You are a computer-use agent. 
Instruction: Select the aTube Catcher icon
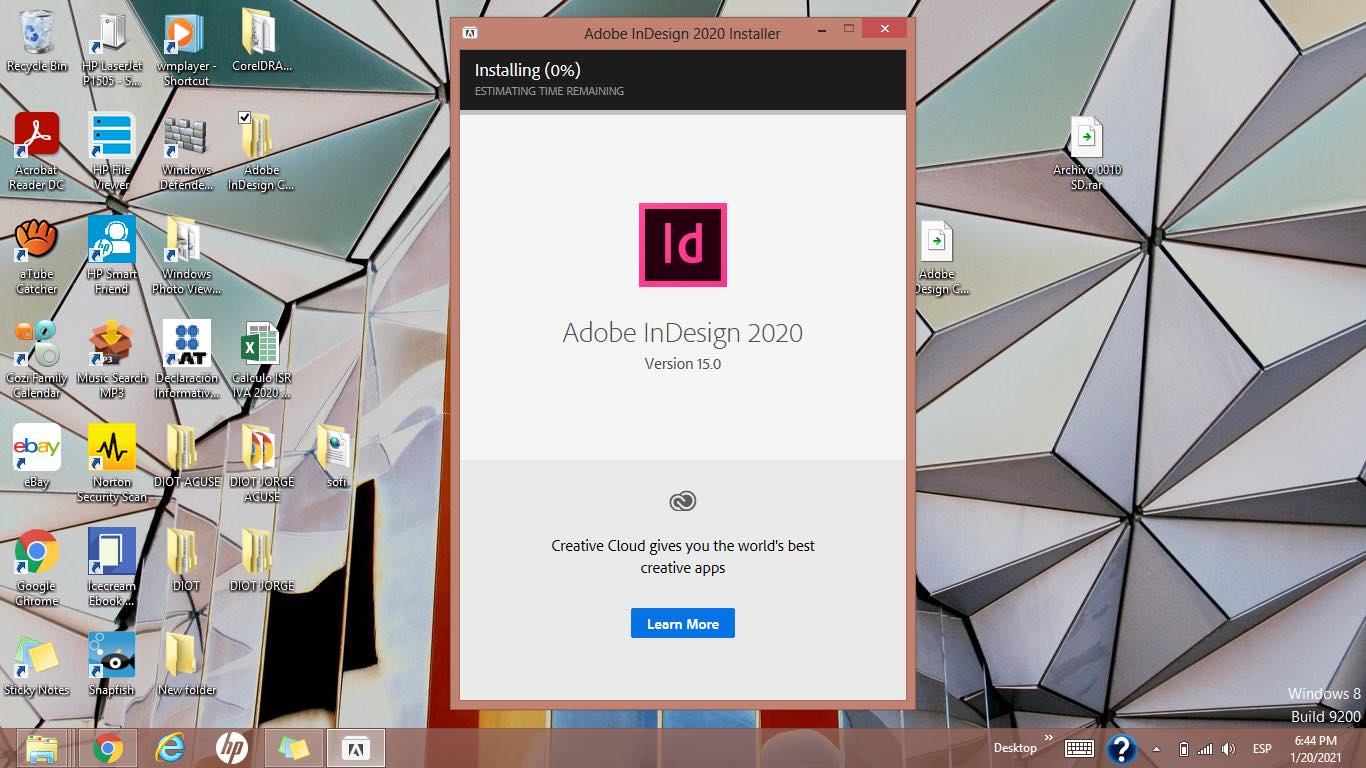point(37,256)
